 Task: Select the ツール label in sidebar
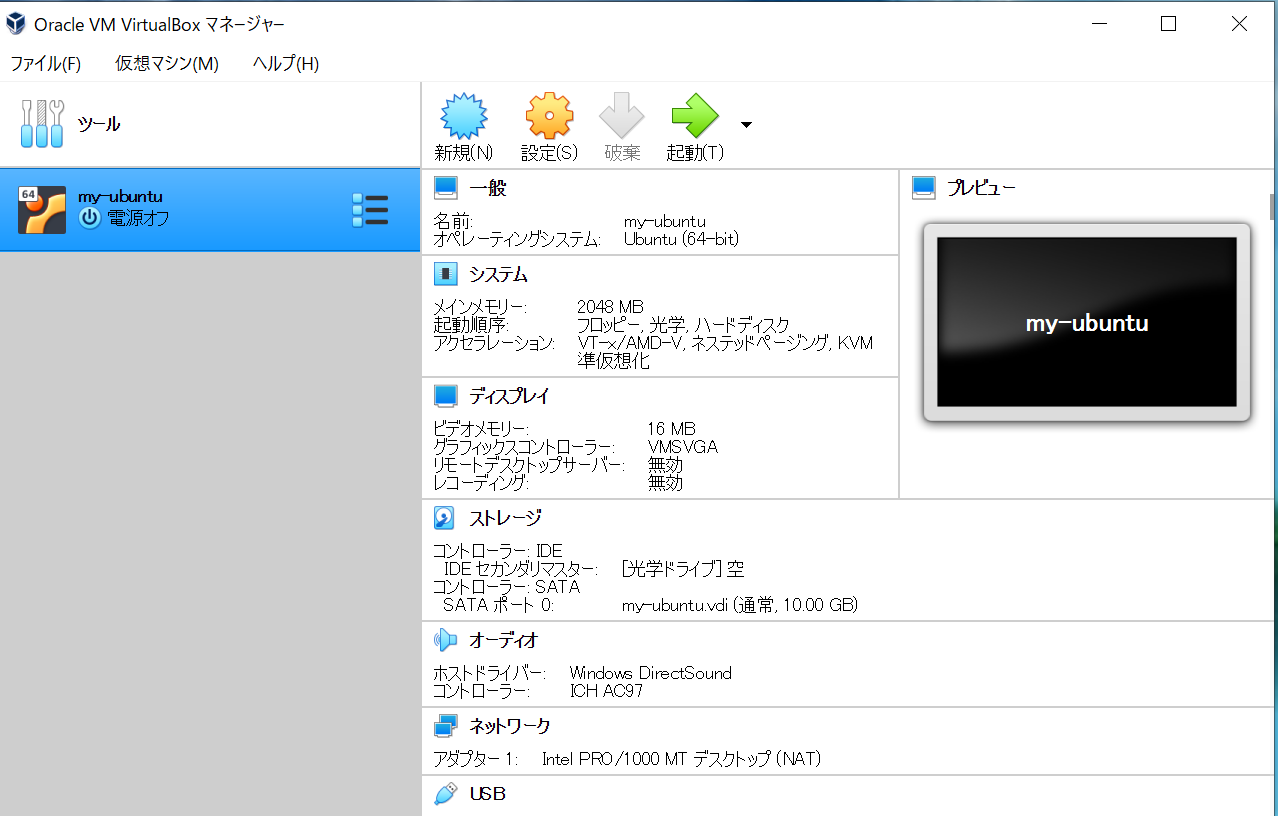pos(99,125)
